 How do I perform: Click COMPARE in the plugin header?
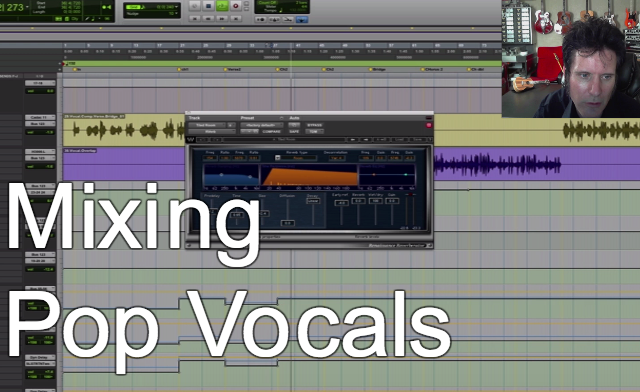click(x=271, y=131)
